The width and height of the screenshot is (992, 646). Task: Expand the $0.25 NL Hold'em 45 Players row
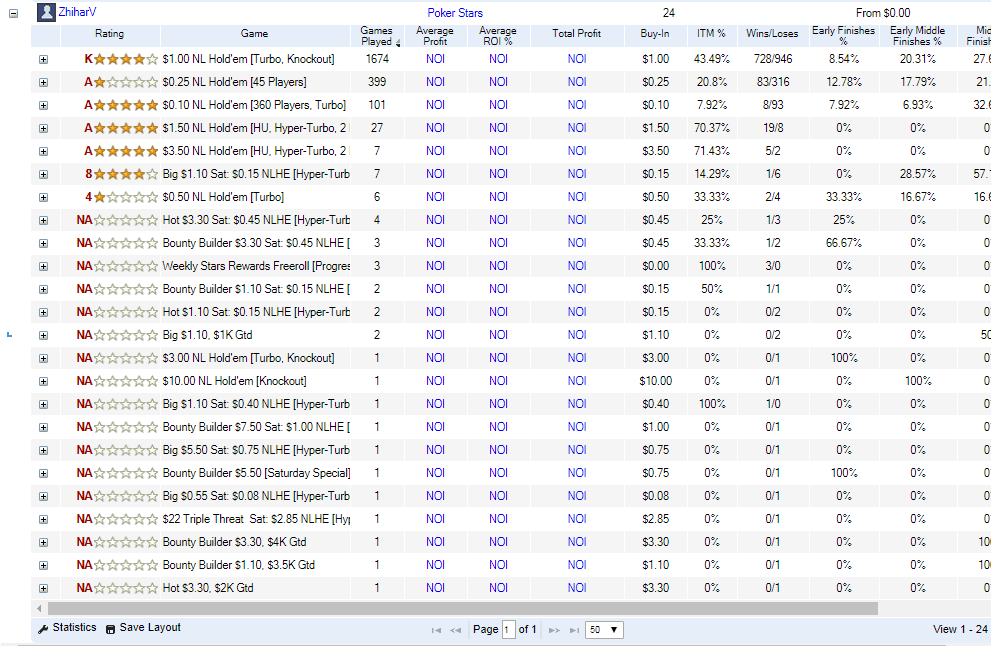pyautogui.click(x=44, y=82)
